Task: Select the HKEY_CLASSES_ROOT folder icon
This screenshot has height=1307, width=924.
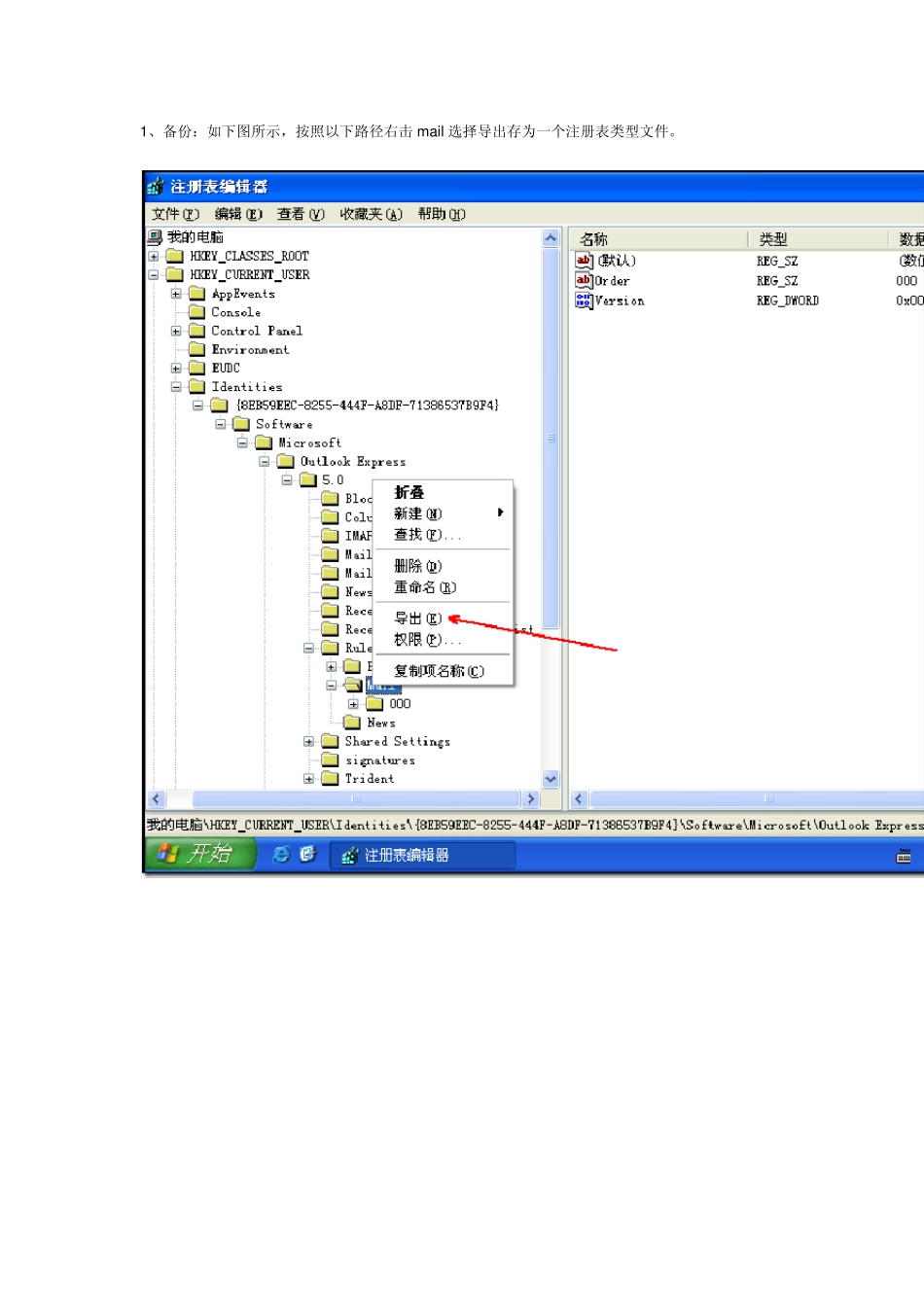Action: point(175,256)
